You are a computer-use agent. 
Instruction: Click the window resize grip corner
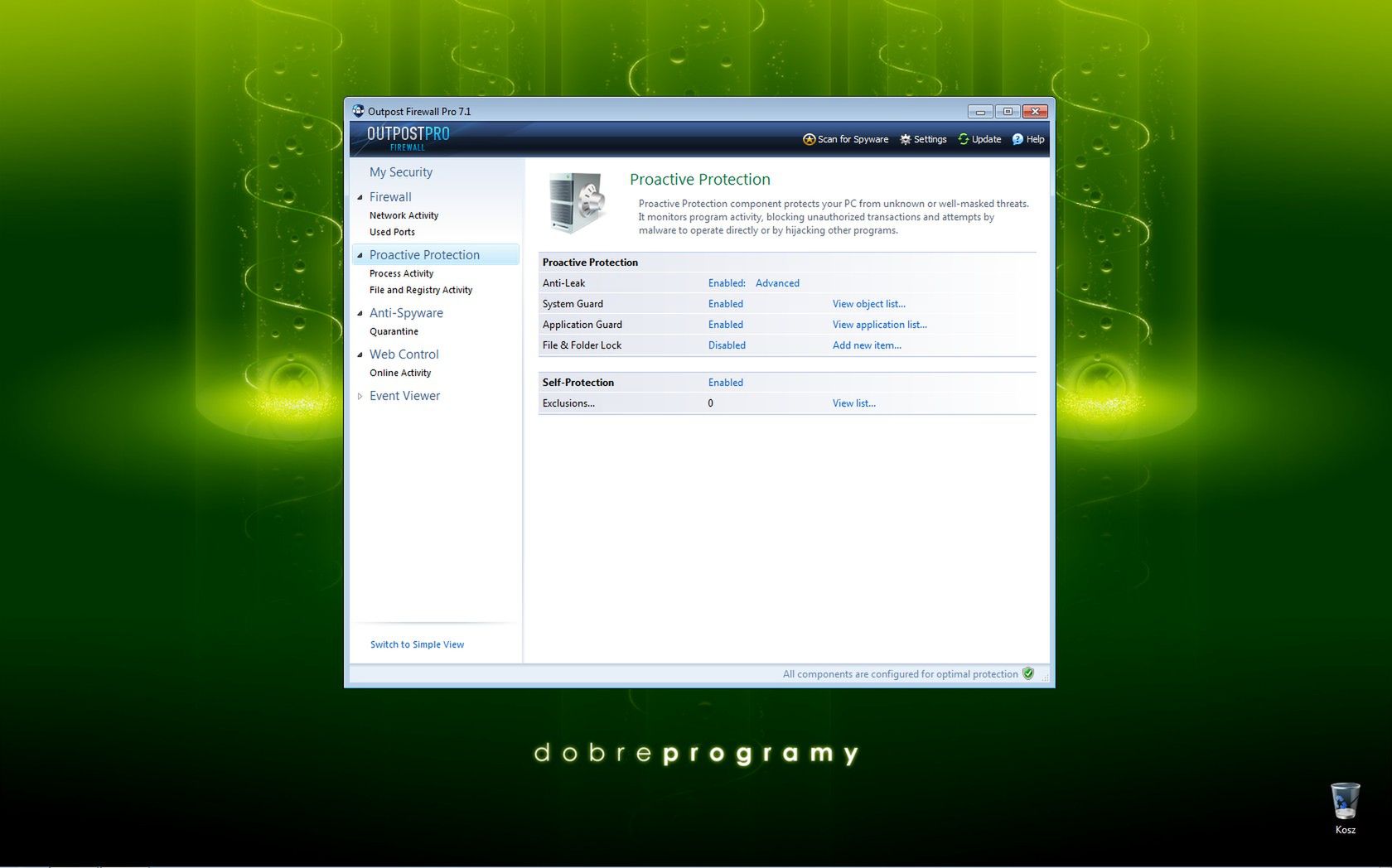coord(1045,678)
